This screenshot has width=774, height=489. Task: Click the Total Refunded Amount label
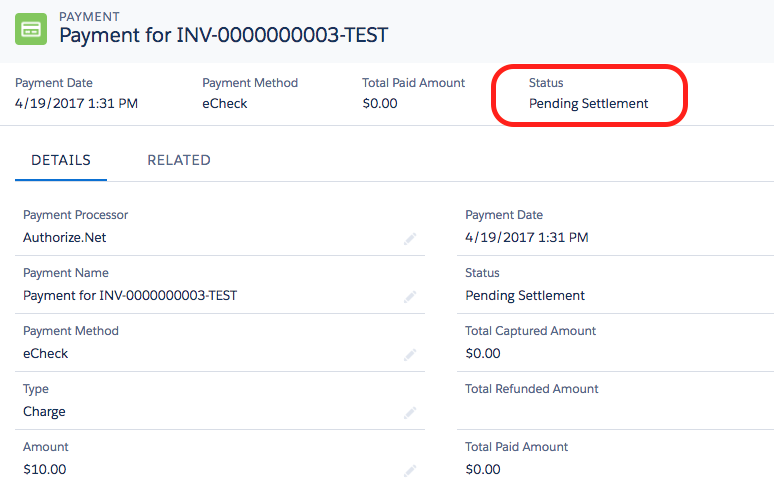(532, 389)
